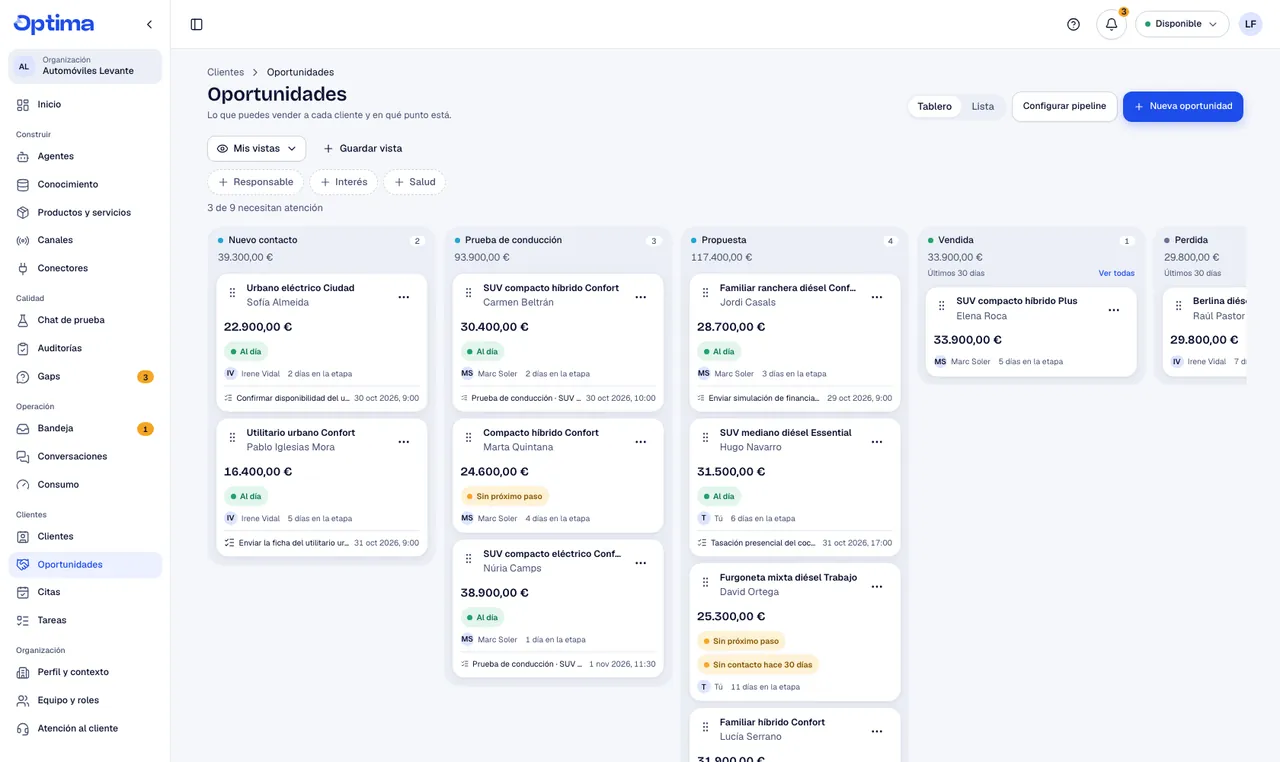Open Citas calendar page
Image resolution: width=1280 pixels, height=762 pixels.
[x=85, y=592]
